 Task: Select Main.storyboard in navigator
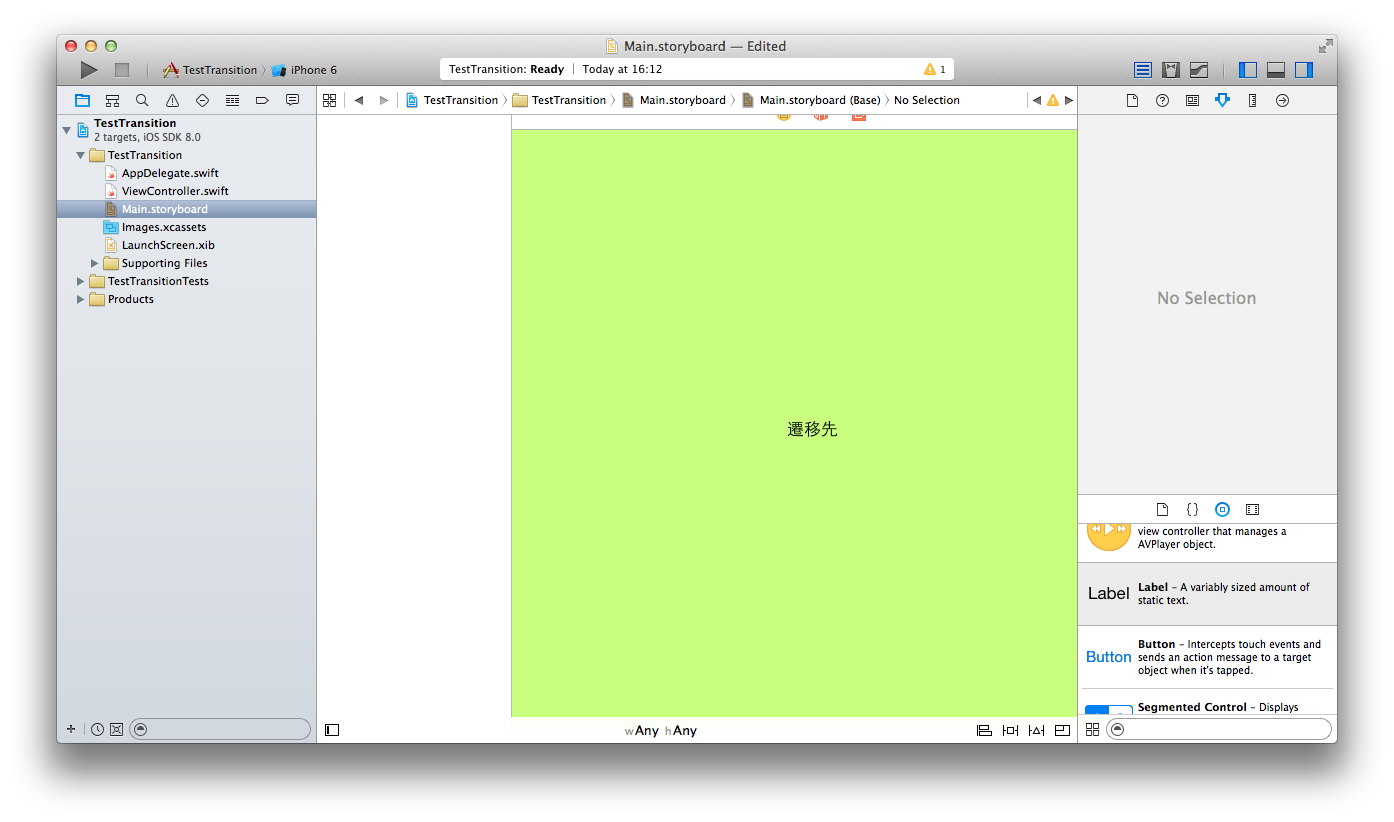click(186, 209)
